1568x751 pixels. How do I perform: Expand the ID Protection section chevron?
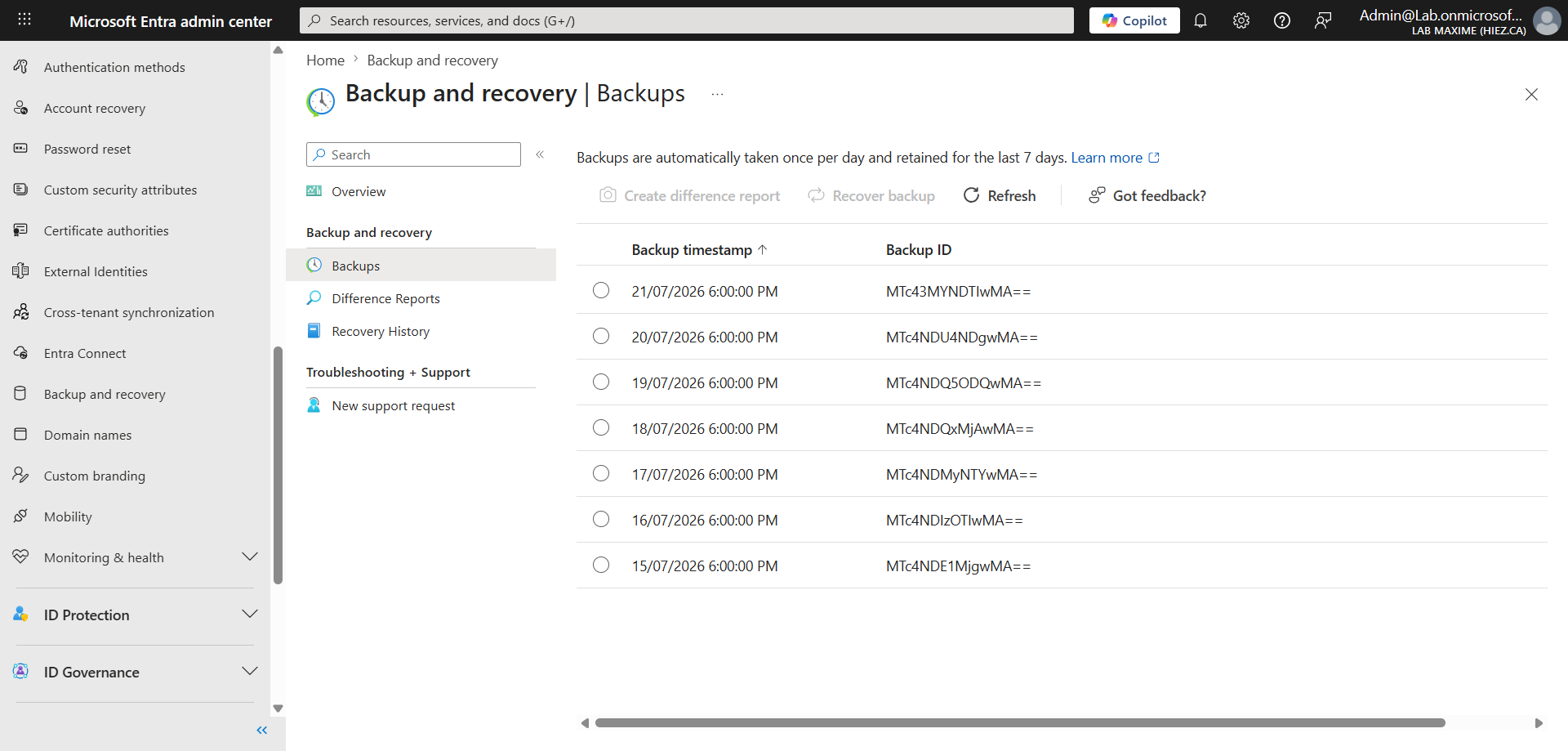(250, 614)
